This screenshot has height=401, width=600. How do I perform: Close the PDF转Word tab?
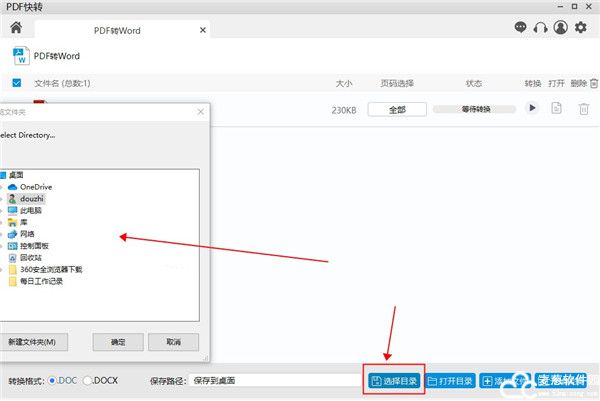pos(203,30)
